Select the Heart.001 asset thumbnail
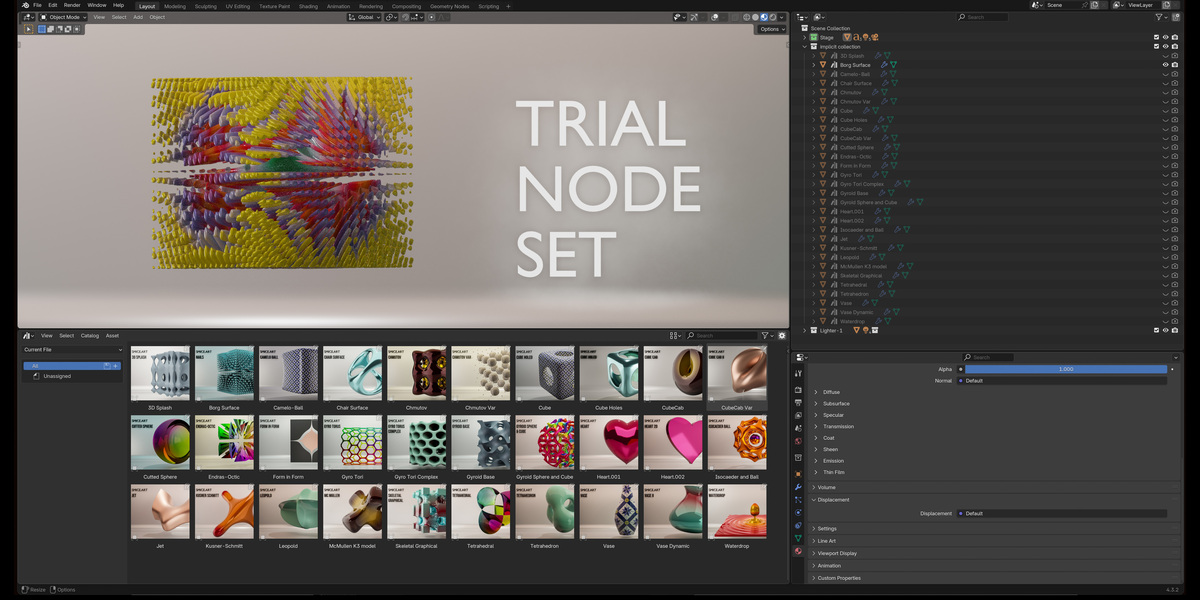Screen dimensions: 1200x600 [x=608, y=443]
